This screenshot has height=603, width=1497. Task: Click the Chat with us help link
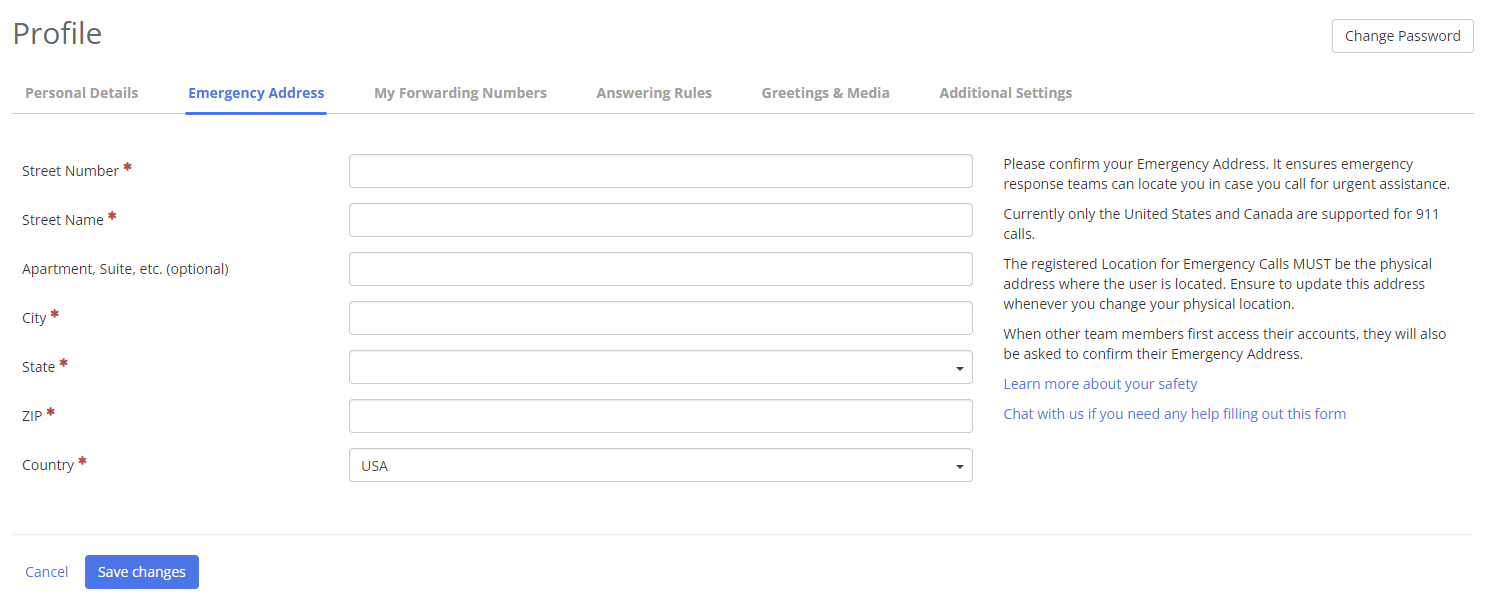(x=1174, y=414)
